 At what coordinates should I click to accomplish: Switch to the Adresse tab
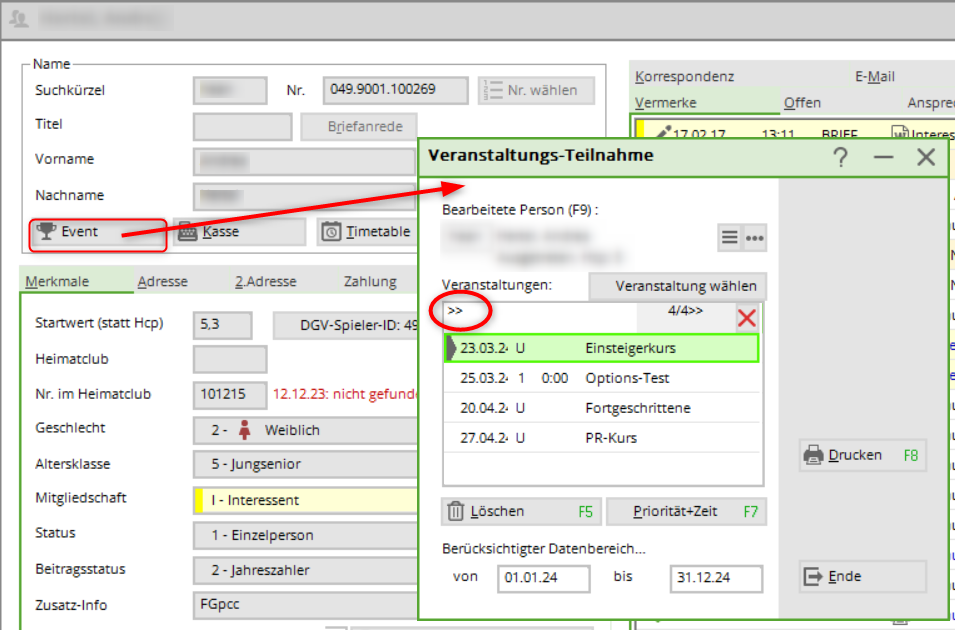[x=162, y=282]
